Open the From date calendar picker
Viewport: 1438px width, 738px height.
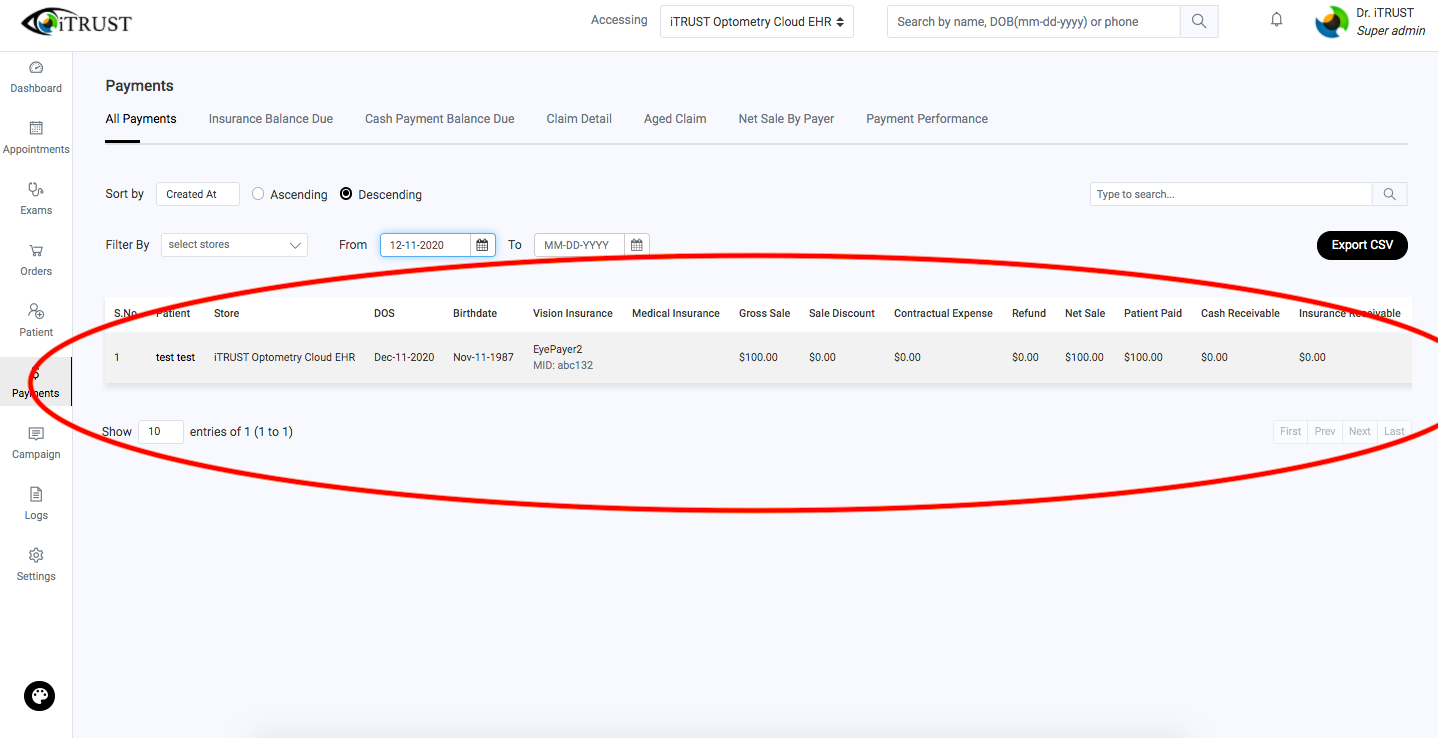click(482, 244)
